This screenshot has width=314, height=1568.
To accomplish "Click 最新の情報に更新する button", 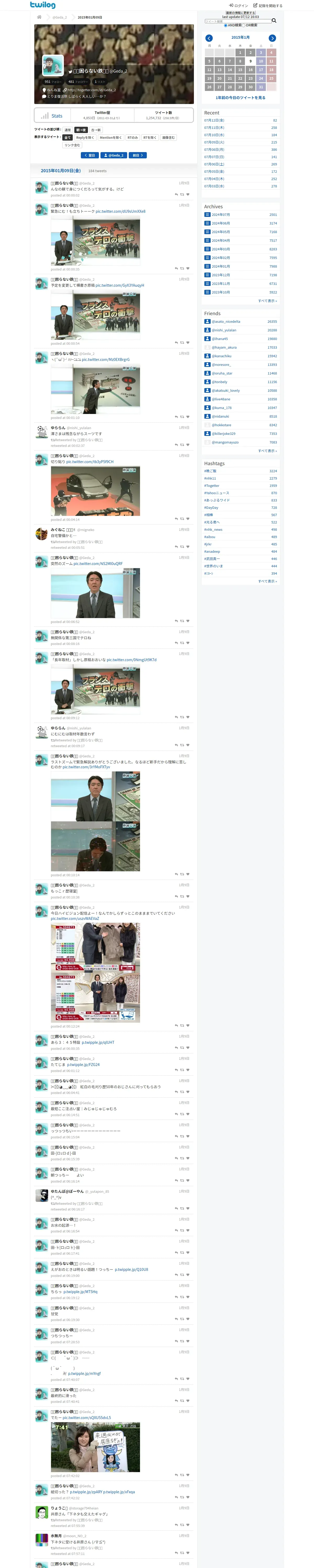I will pyautogui.click(x=241, y=13).
